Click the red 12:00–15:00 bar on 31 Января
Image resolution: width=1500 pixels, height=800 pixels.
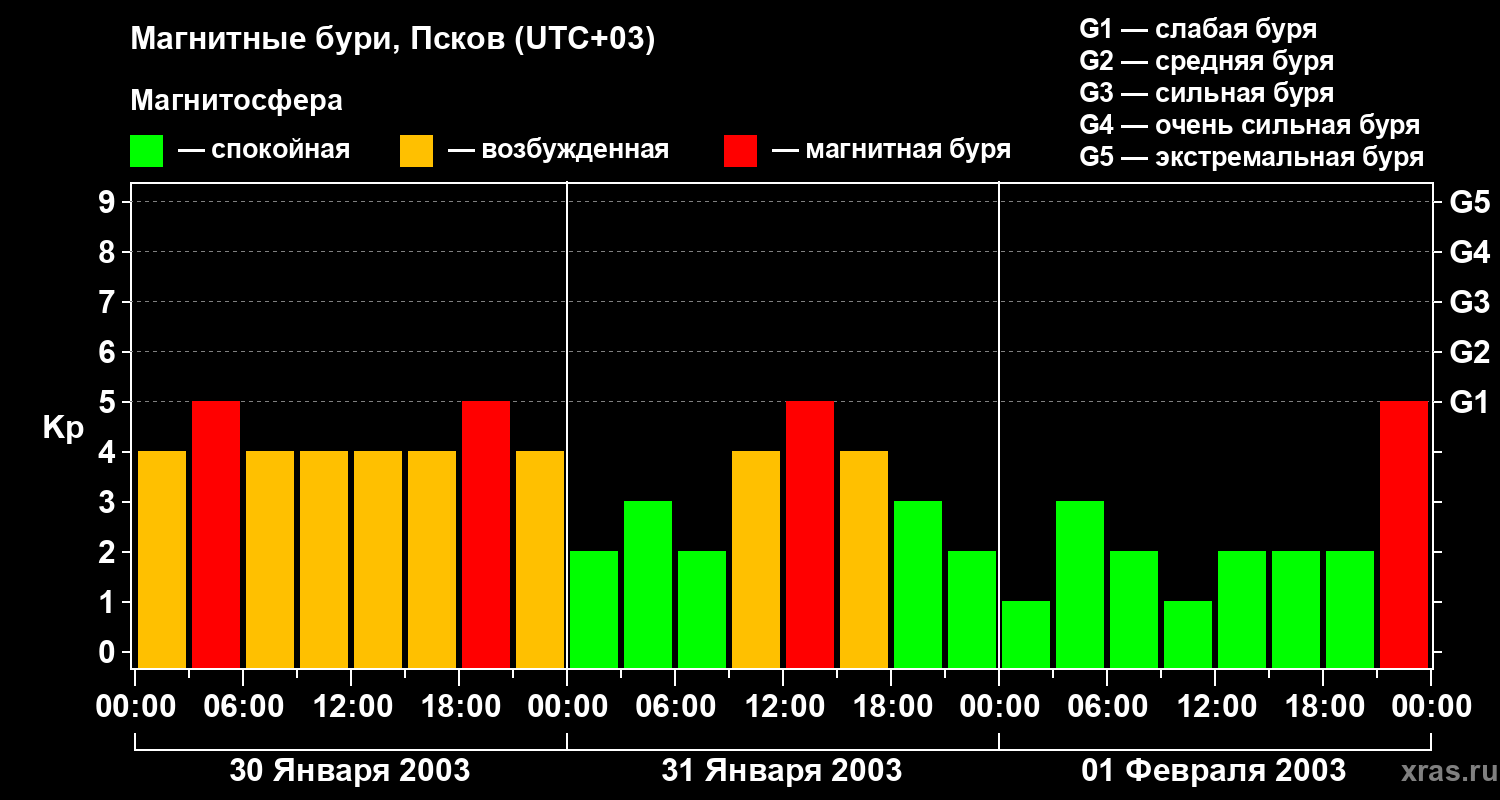[x=810, y=534]
